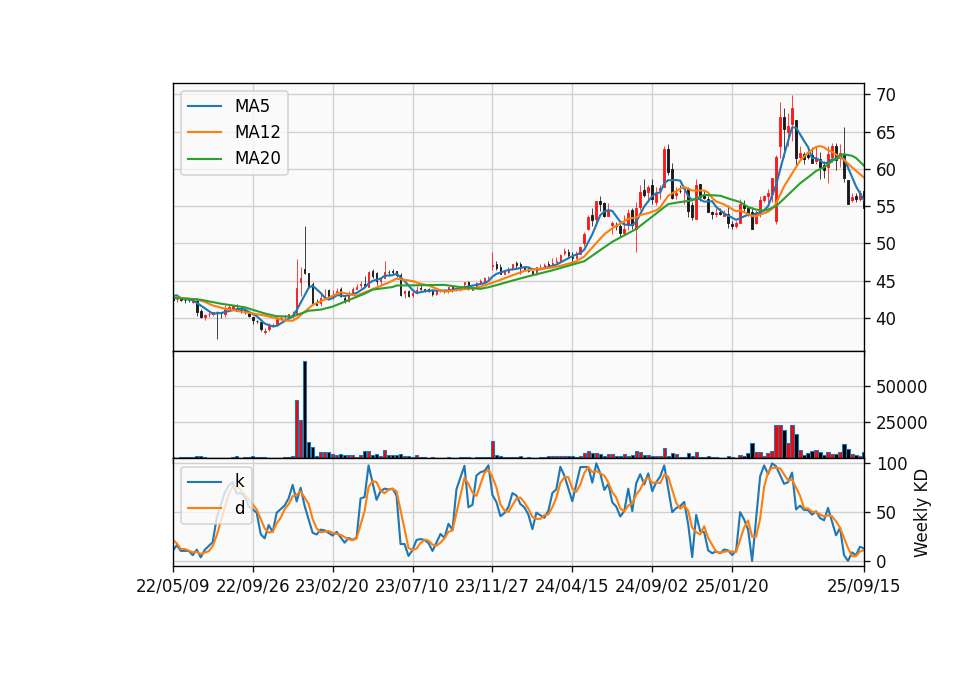960x690 pixels.
Task: Click the 23/02/20 date tick label
Action: pos(332,586)
